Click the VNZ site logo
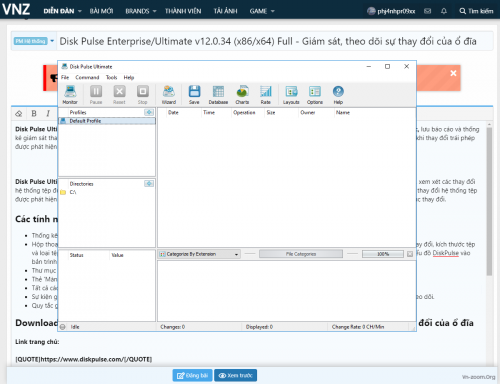500x384 pixels. pos(16,9)
